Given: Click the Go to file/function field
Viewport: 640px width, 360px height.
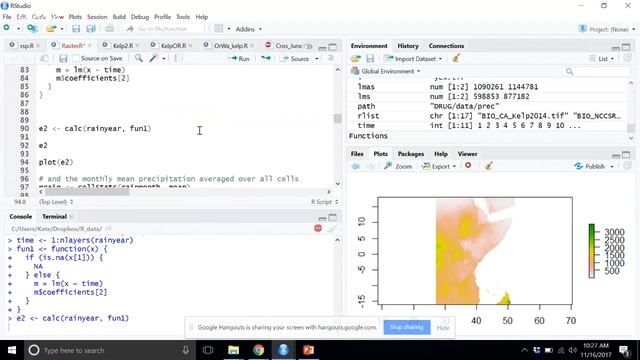Looking at the screenshot, I should pyautogui.click(x=164, y=29).
